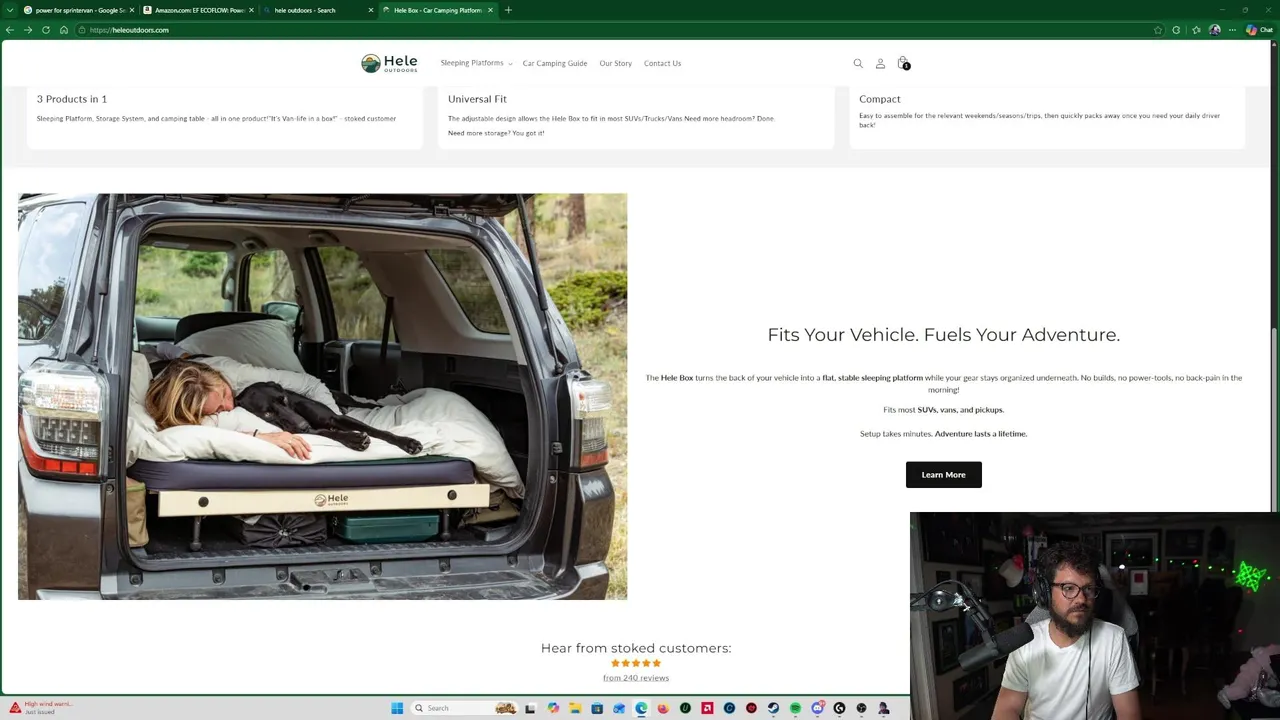
Task: Open AMD software taskbar icon
Action: click(707, 708)
